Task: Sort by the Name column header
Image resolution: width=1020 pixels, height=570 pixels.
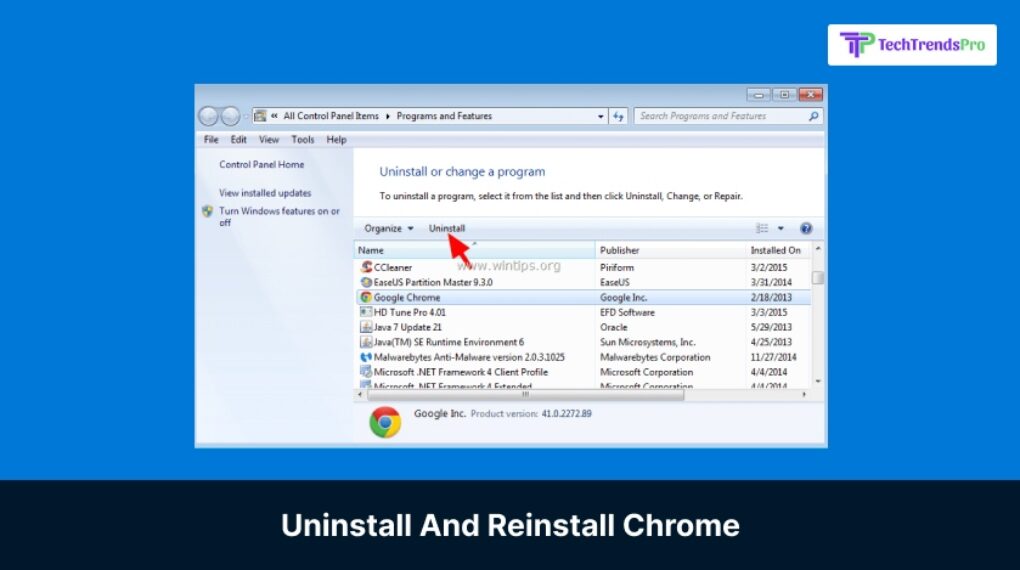Action: (x=474, y=250)
